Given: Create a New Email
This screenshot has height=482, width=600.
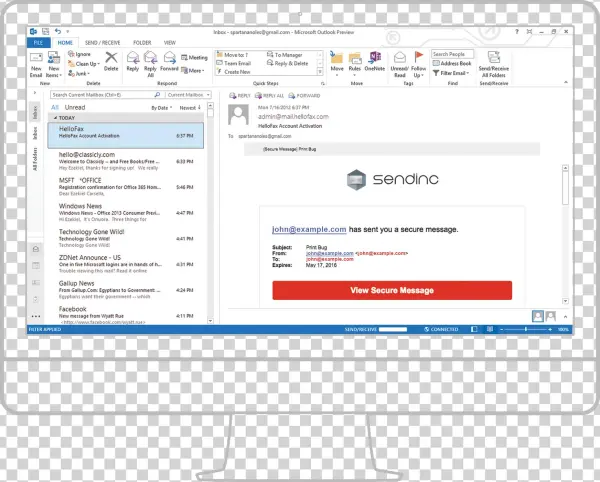Looking at the screenshot, I should 36,64.
